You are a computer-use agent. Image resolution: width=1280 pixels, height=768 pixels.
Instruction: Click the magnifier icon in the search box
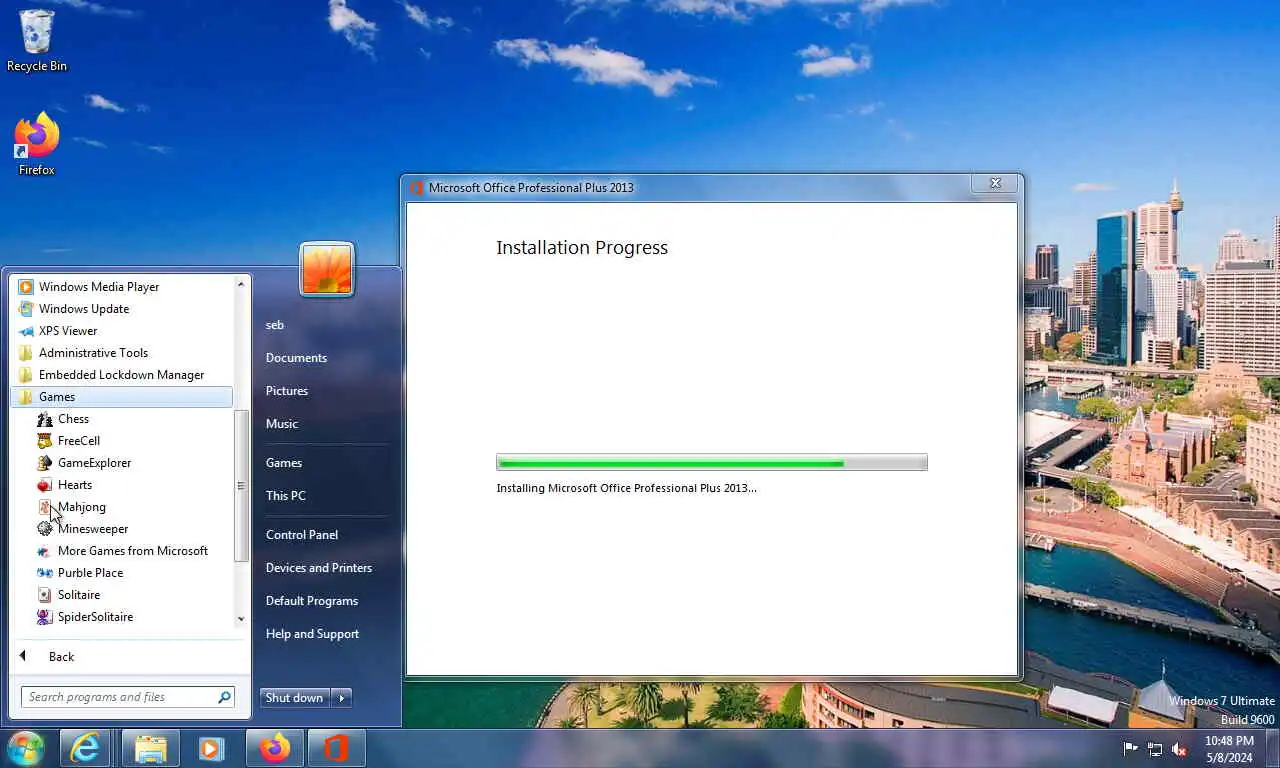[x=225, y=697]
